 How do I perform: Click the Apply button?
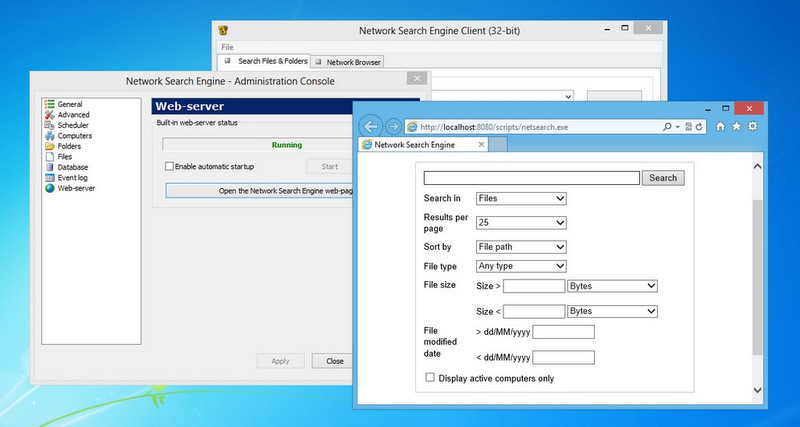pyautogui.click(x=280, y=361)
